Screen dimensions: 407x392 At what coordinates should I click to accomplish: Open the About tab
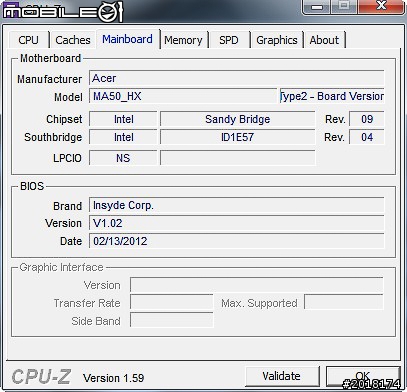(324, 40)
